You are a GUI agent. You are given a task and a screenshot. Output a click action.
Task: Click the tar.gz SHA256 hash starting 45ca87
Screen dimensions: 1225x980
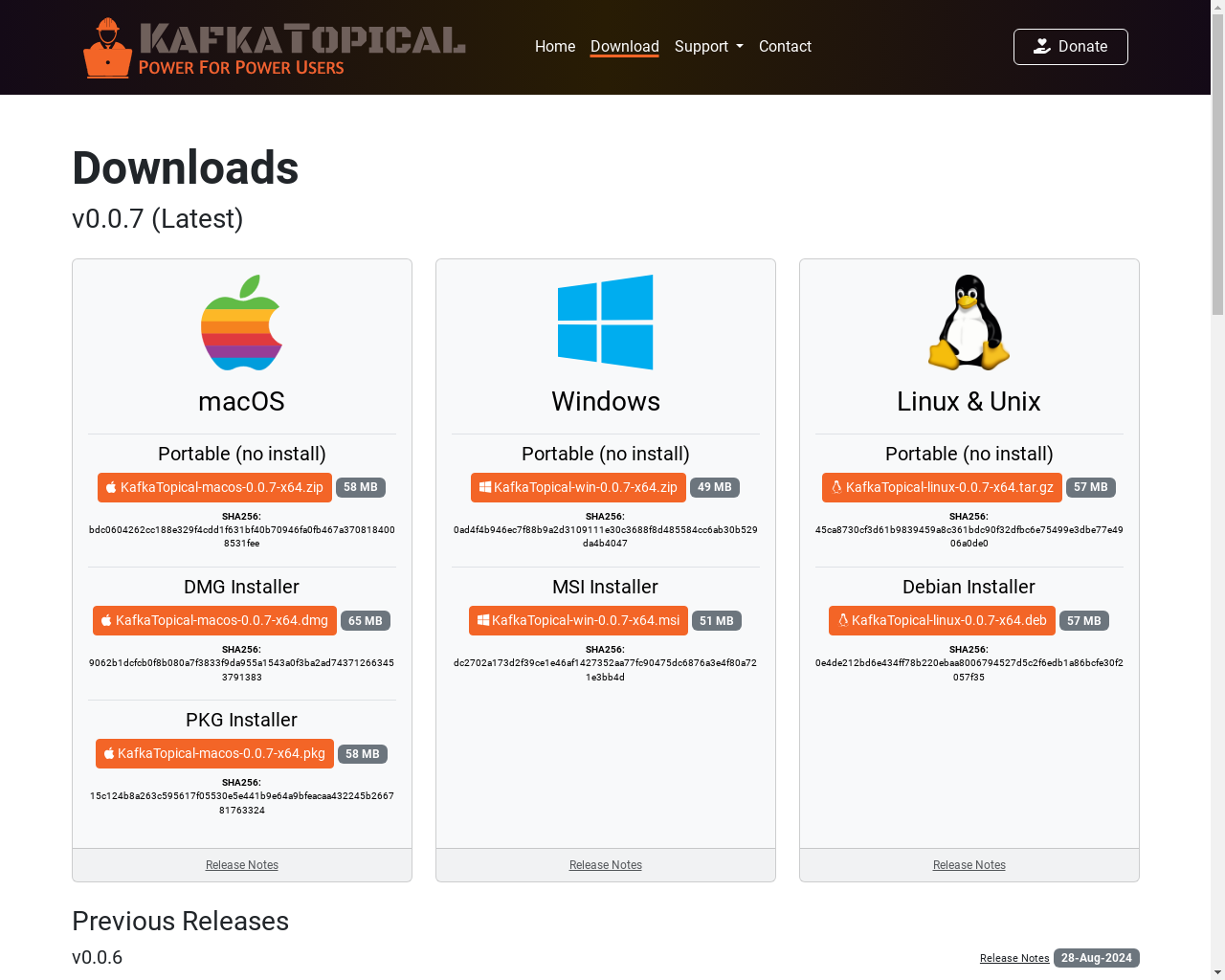point(969,536)
